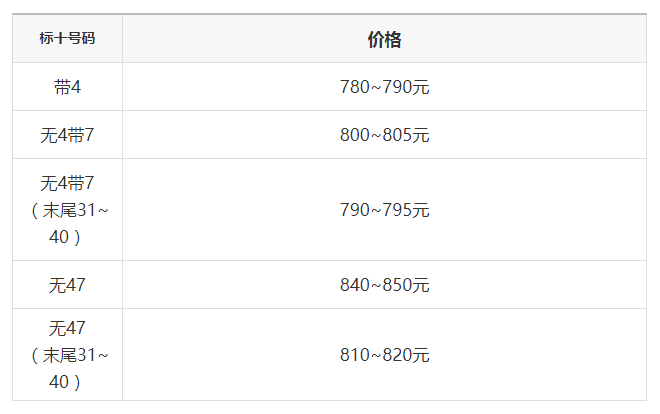Click the 标十号码 column header

(67, 38)
